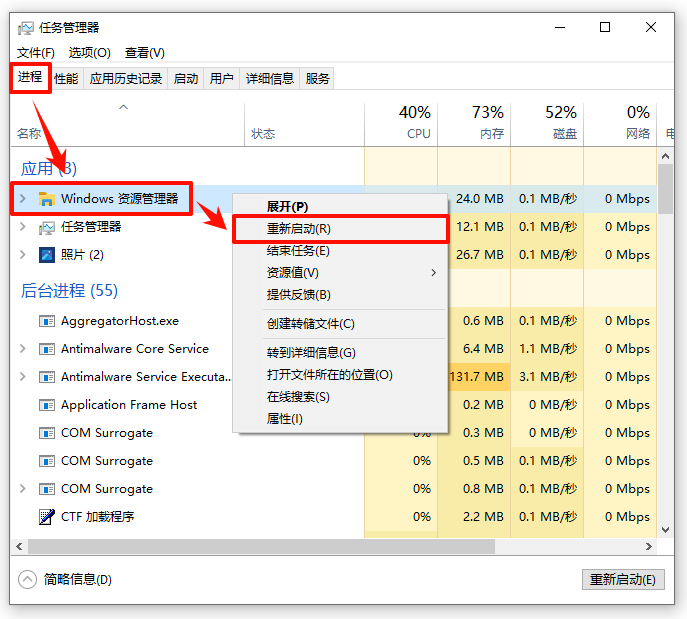Click the CTF 加载程序 pen icon
The width and height of the screenshot is (687, 619).
click(46, 517)
